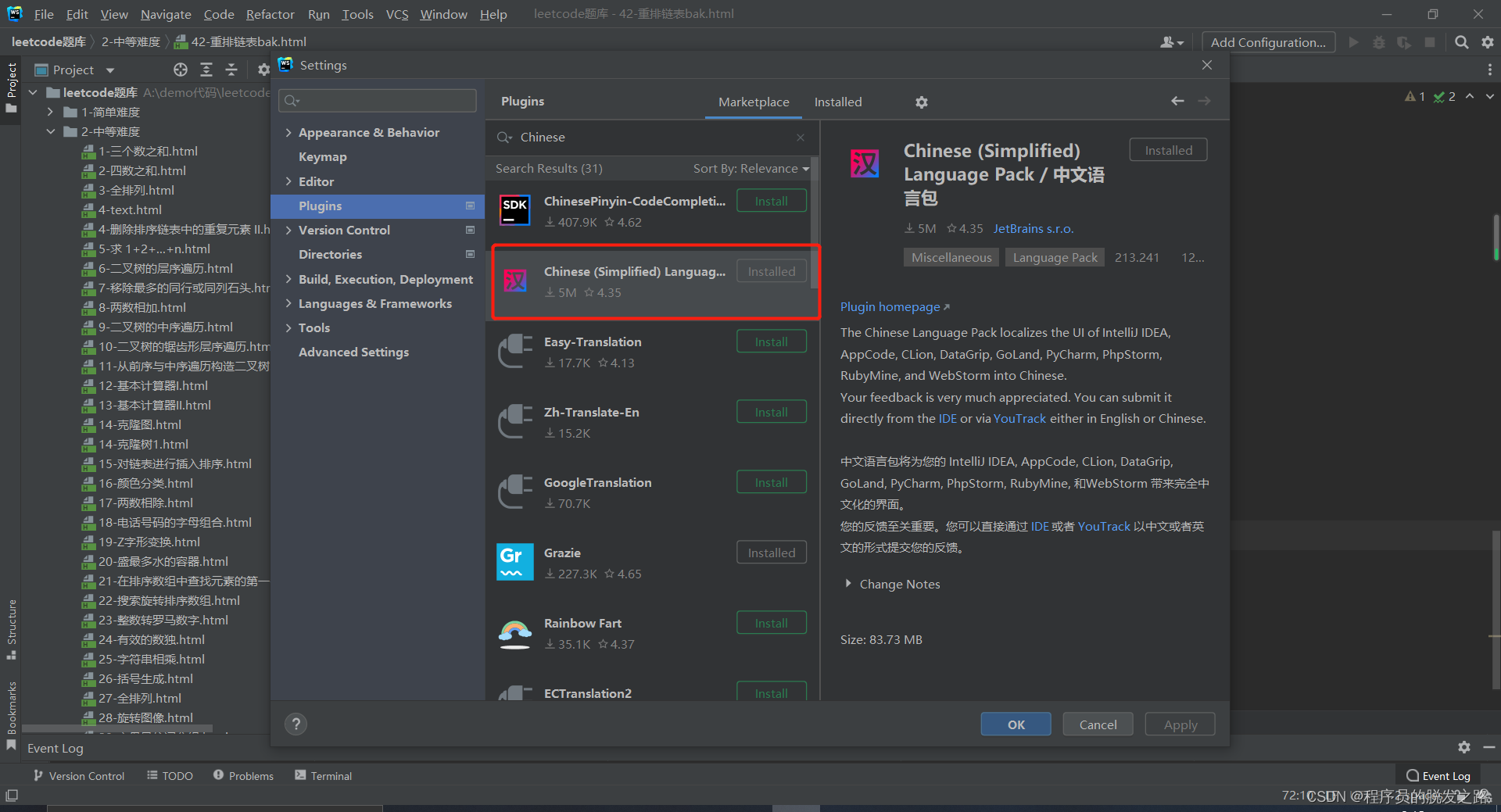This screenshot has width=1501, height=812.
Task: Select Keymap in settings tree
Action: tap(322, 157)
